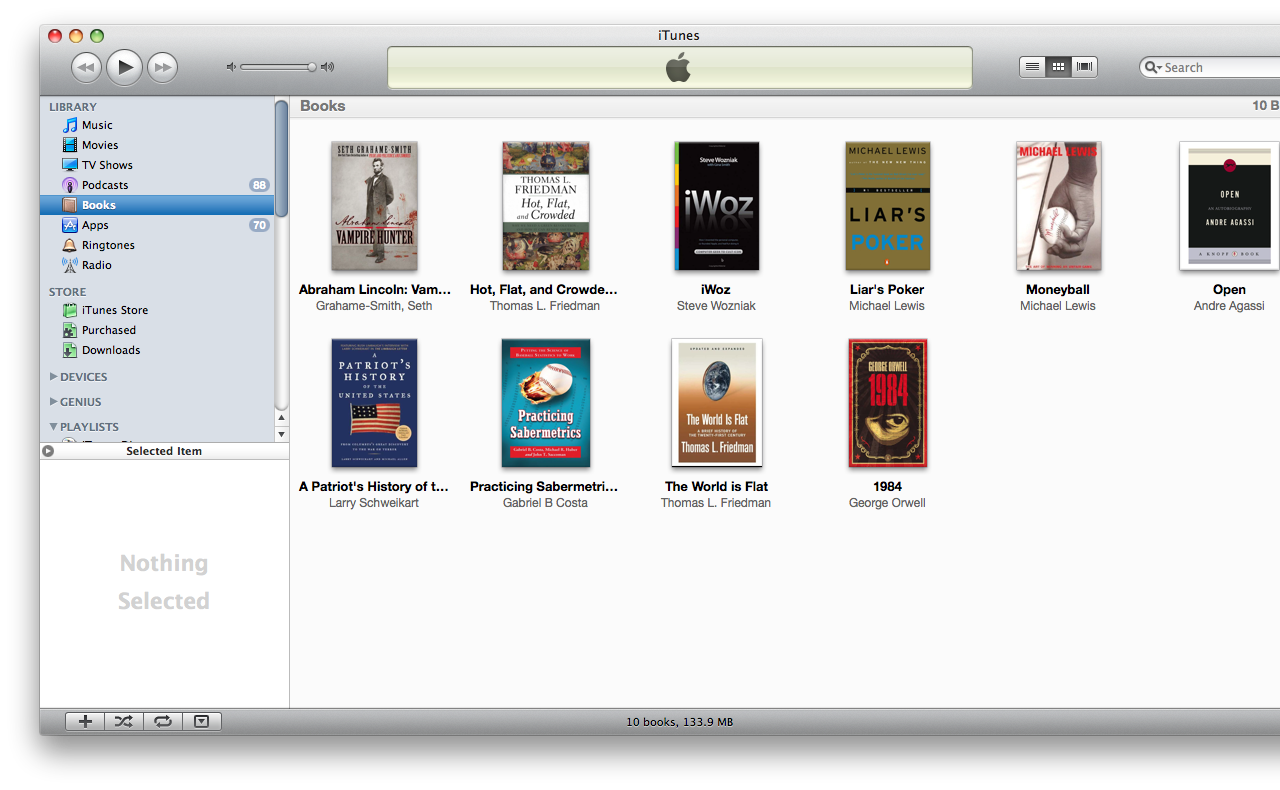Viewport: 1280px width, 790px height.
Task: Select A Patriot's History book cover
Action: pos(374,403)
